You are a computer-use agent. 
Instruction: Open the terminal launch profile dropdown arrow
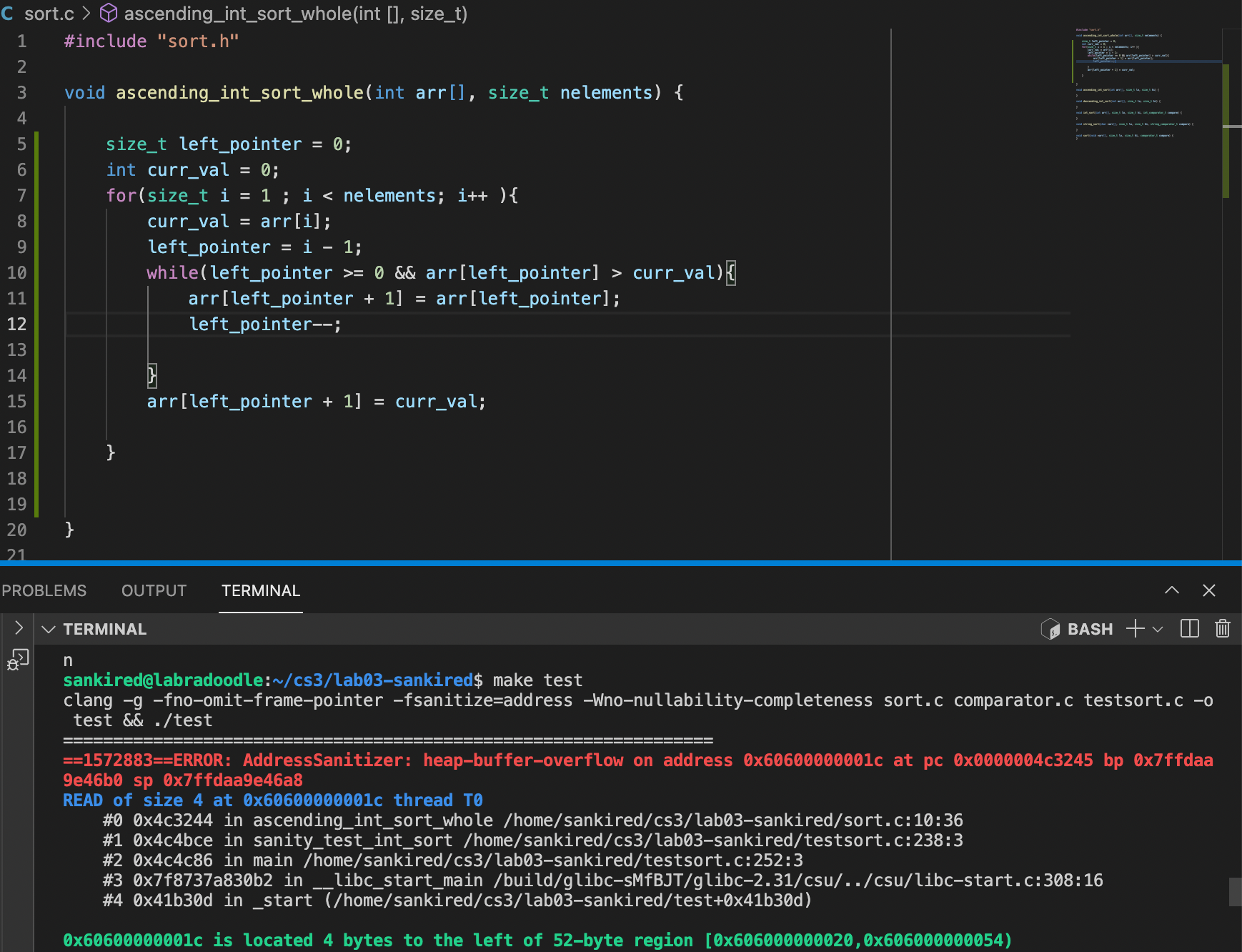[1158, 629]
